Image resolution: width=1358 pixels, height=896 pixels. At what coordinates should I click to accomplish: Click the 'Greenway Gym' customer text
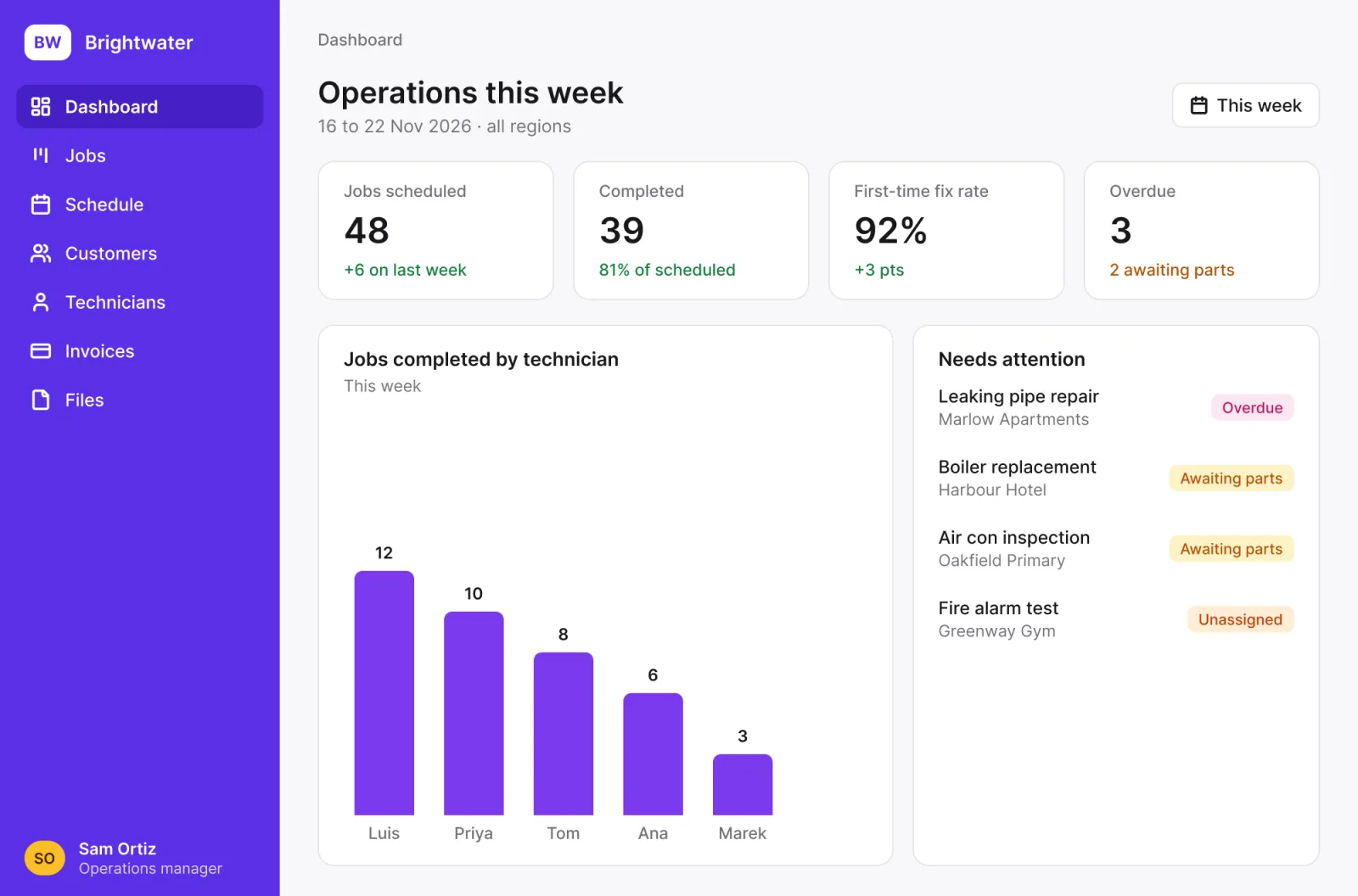click(997, 630)
